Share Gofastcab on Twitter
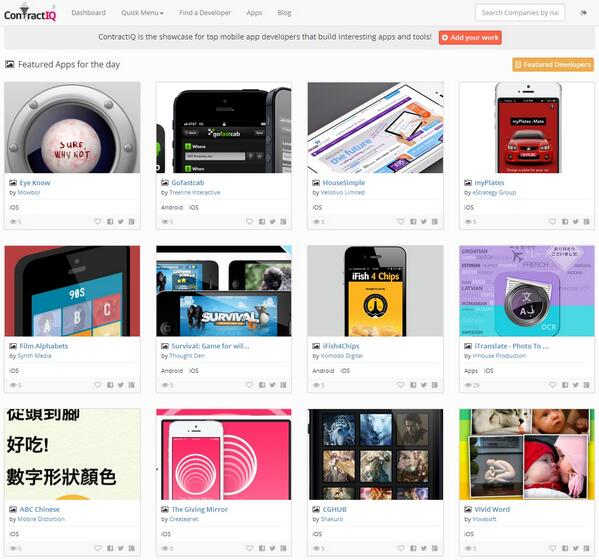This screenshot has width=599, height=560. tap(272, 222)
